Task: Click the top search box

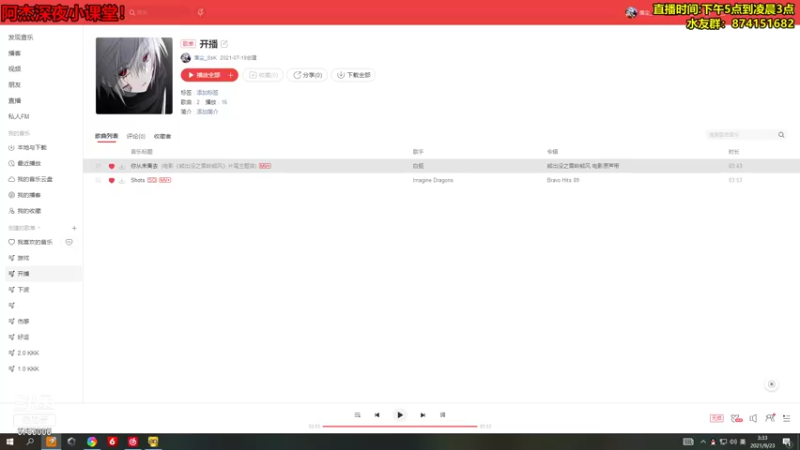Action: click(159, 12)
